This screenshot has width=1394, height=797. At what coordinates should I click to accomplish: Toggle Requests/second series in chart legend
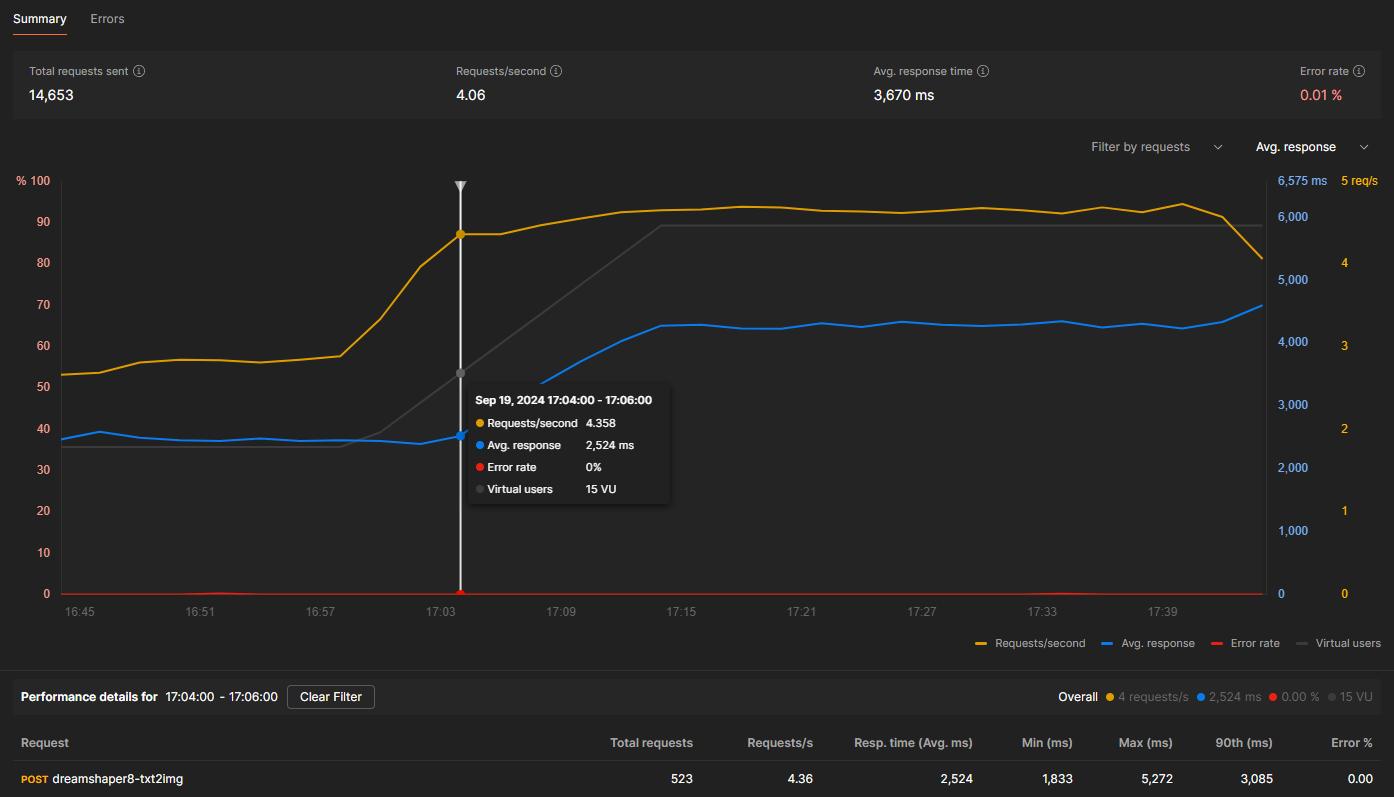1030,644
